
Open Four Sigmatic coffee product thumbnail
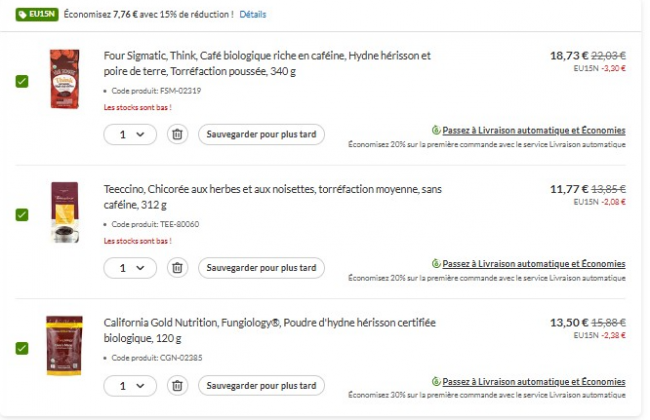click(64, 80)
